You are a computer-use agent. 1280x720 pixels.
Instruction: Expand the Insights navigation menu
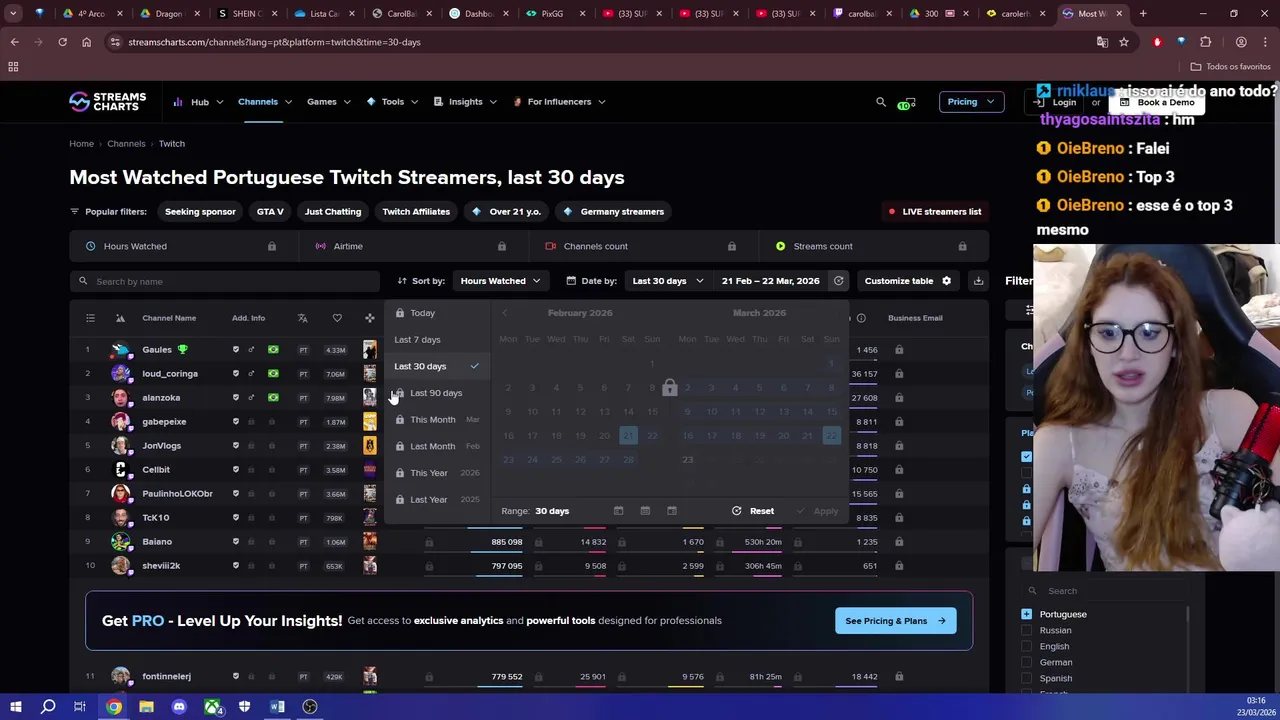pos(466,102)
